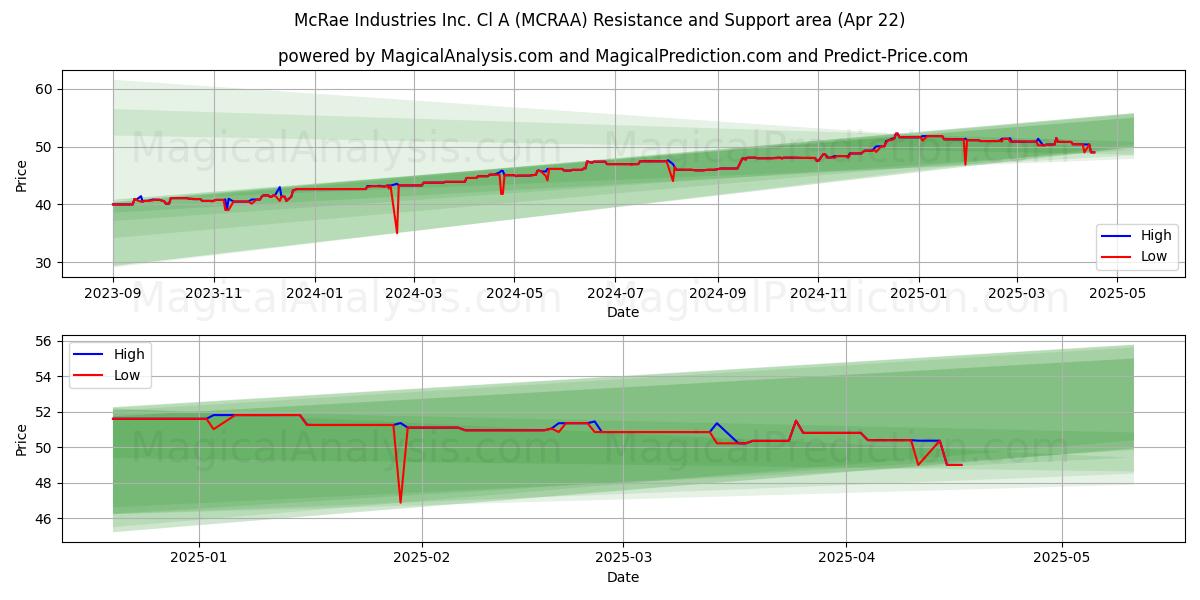Click the lower chart '2025-04' tick label
This screenshot has width=1200, height=600.
coord(847,558)
